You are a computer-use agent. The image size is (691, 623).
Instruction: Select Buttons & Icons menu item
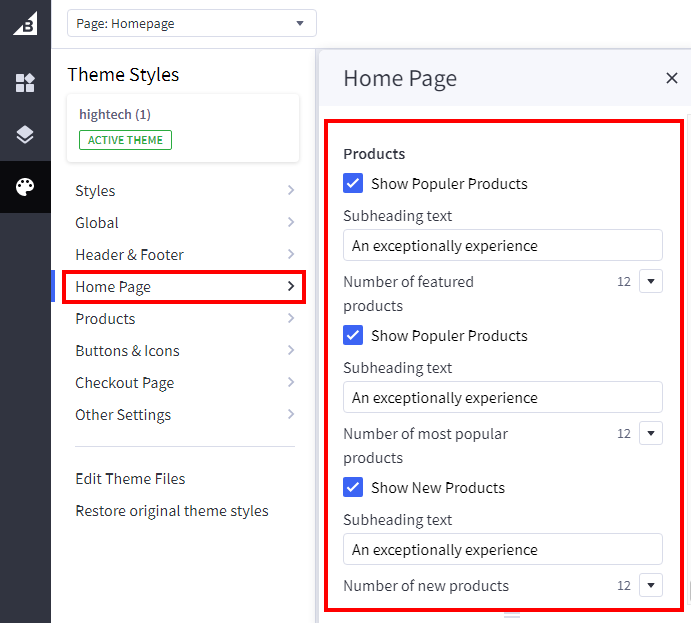point(126,351)
